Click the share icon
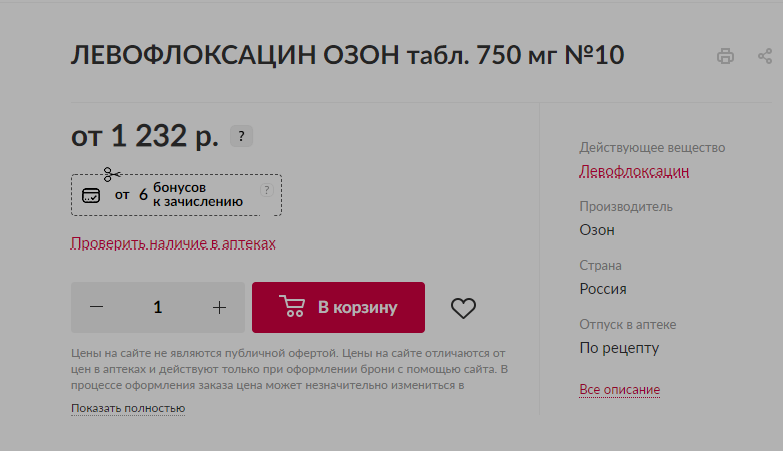The height and width of the screenshot is (451, 783). pos(765,57)
